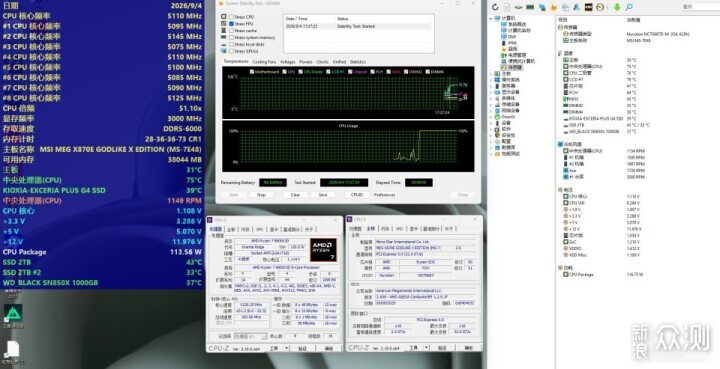Toggle the CPU Diode graph checkbox

pyautogui.click(x=300, y=72)
